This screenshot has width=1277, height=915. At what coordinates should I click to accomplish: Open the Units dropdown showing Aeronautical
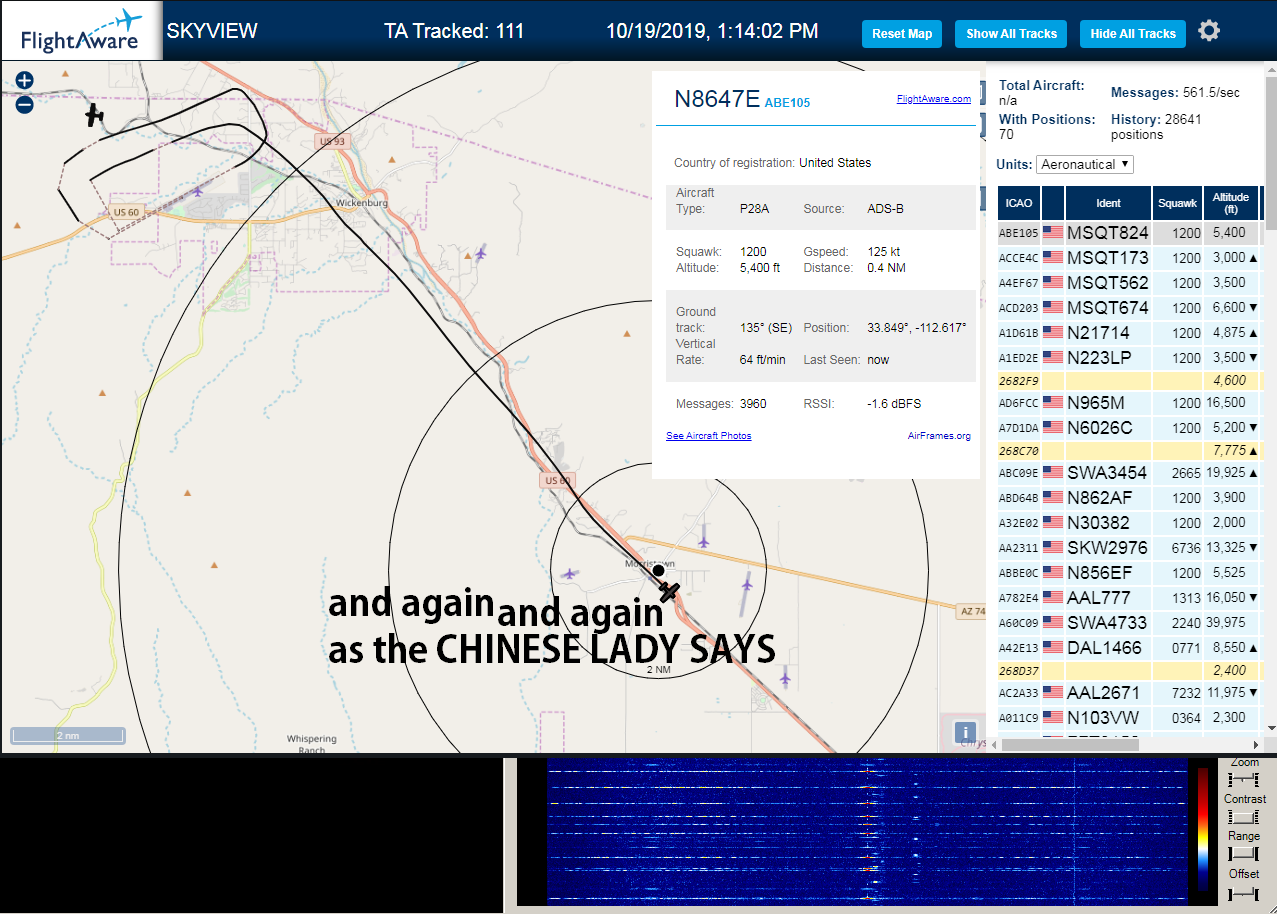click(1085, 164)
